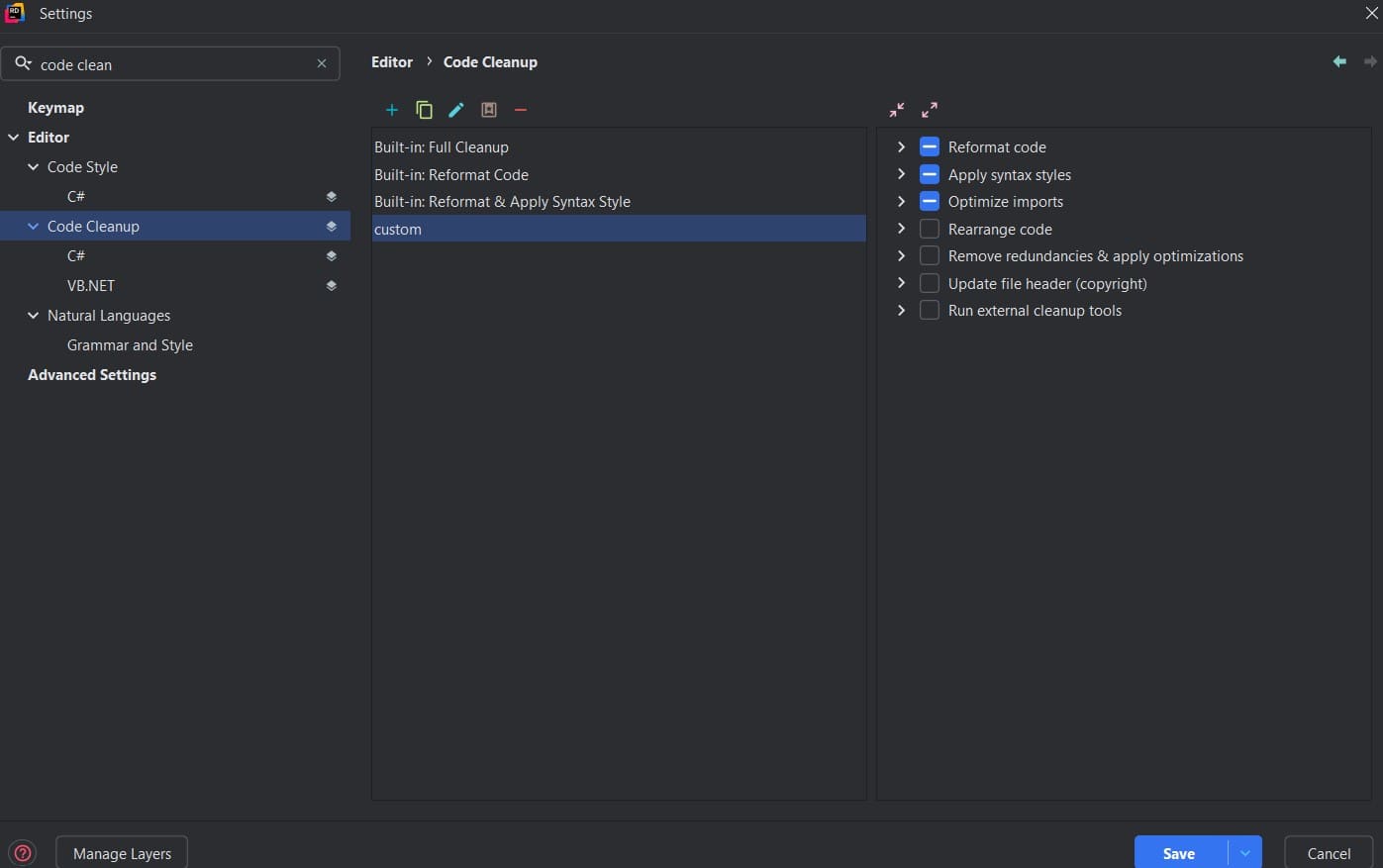Screen dimensions: 1383x868
Task: Add a new cleanup profile with plus icon
Action: point(392,110)
